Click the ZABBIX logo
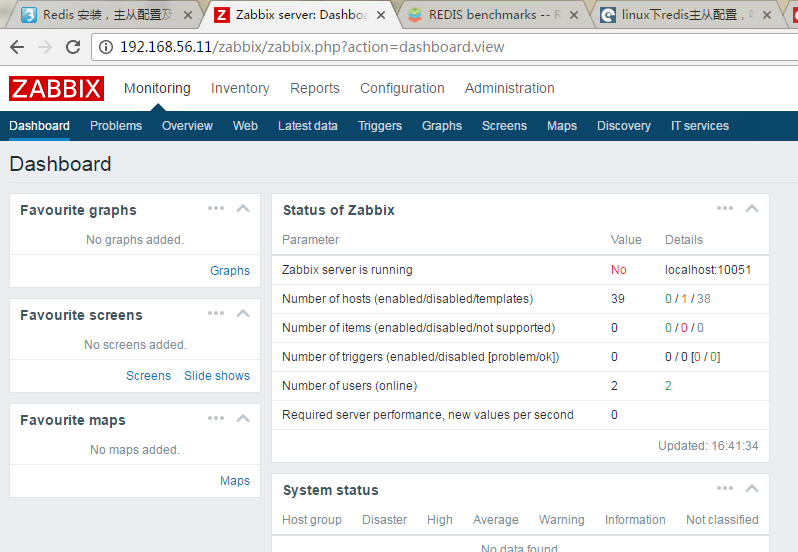The width and height of the screenshot is (798, 552). [x=56, y=89]
